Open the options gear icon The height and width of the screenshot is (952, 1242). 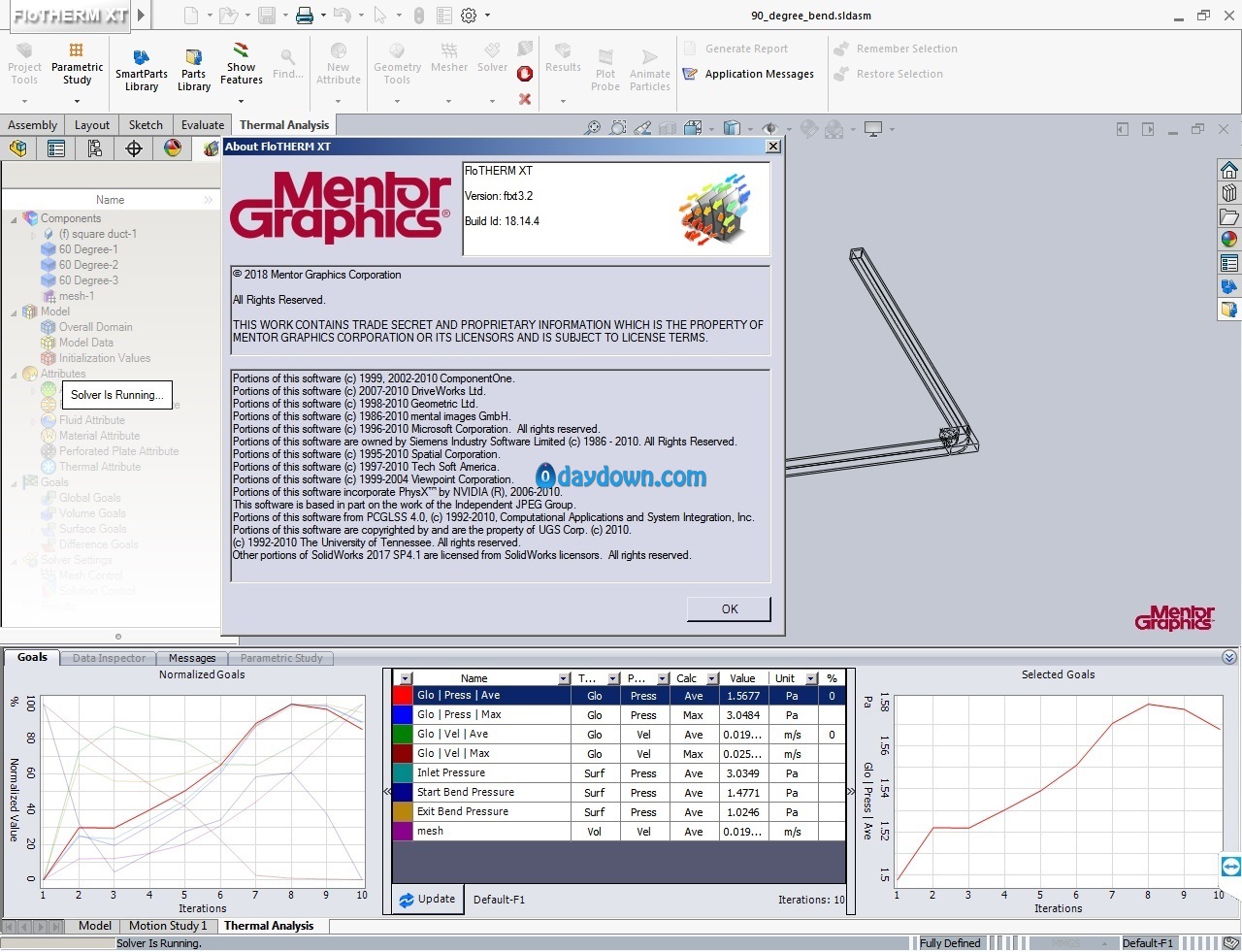[470, 16]
